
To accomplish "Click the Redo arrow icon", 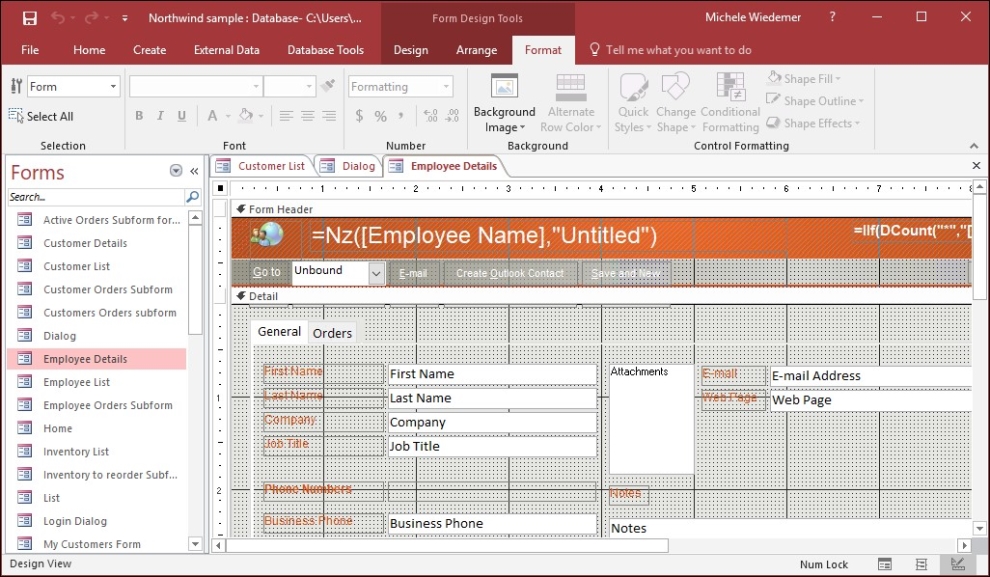I will (x=92, y=18).
